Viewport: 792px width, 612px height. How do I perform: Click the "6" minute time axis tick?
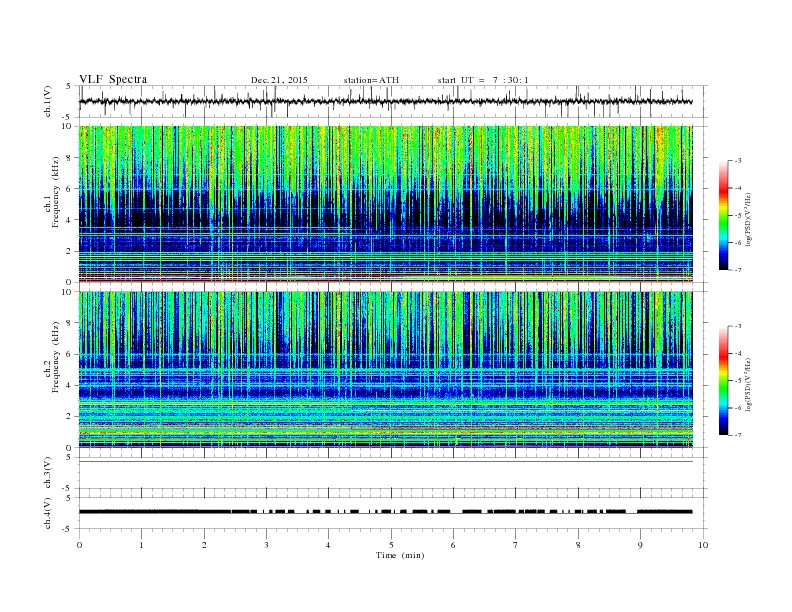pyautogui.click(x=453, y=545)
